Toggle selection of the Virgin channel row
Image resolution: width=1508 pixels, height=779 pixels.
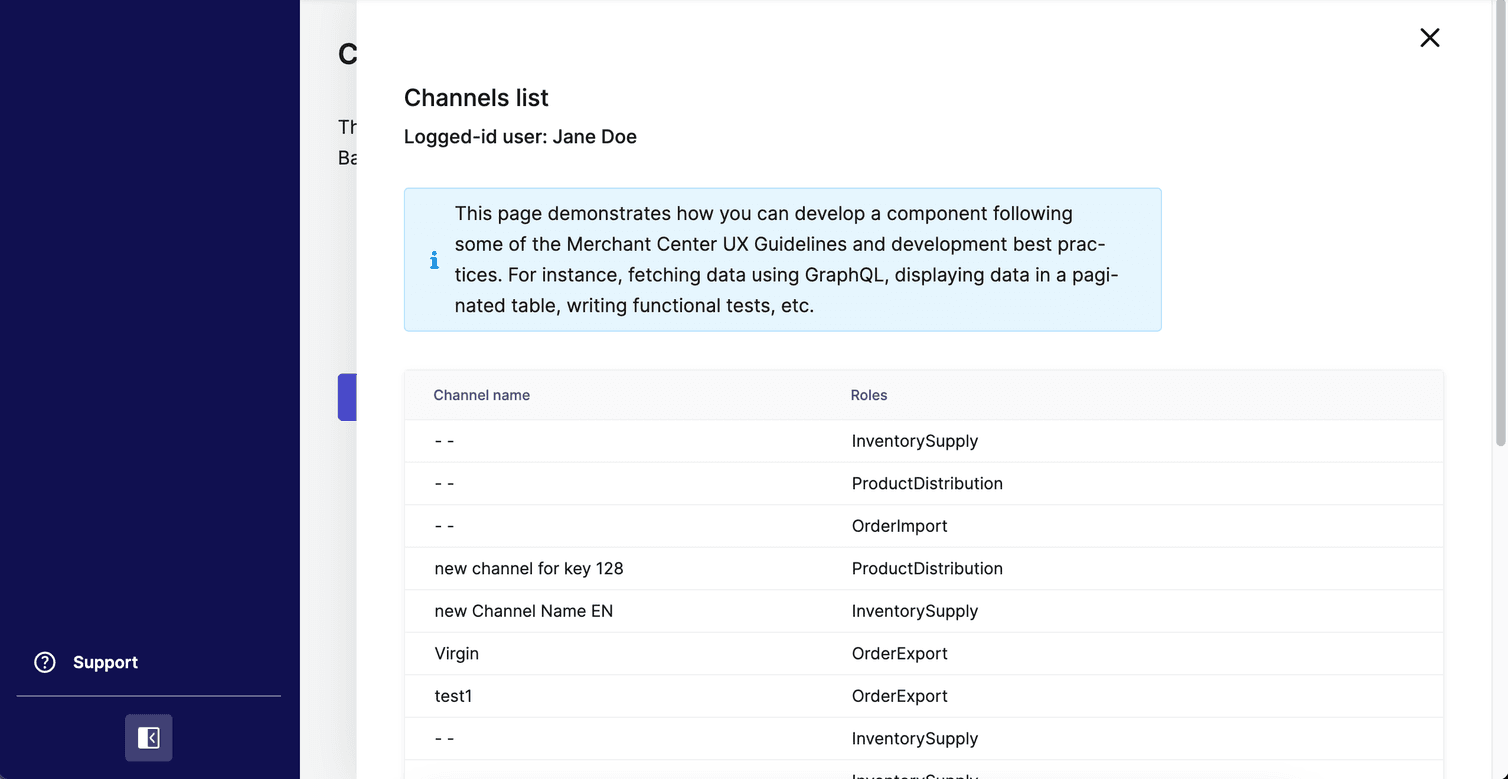[x=456, y=653]
